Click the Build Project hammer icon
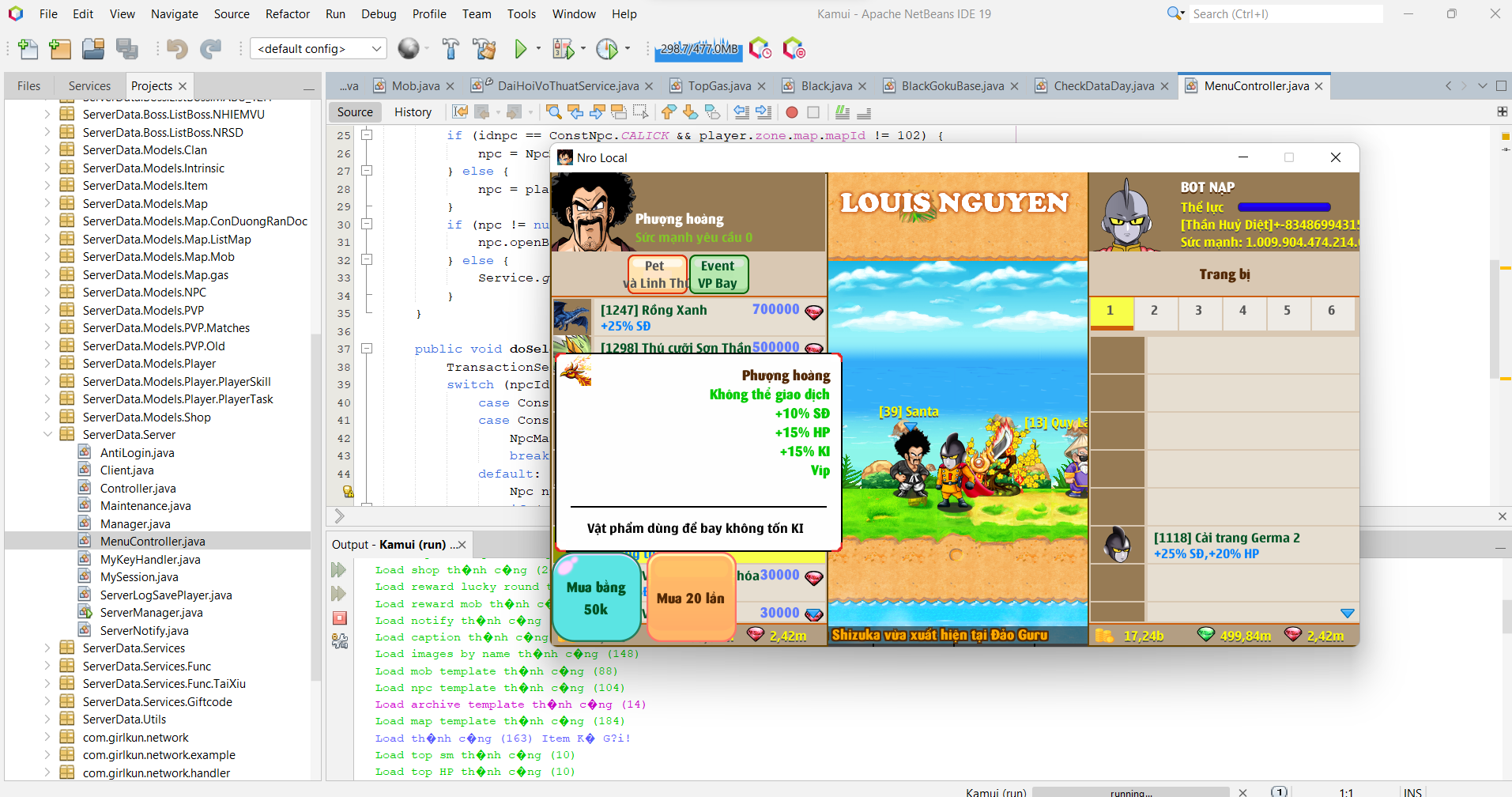The height and width of the screenshot is (797, 1512). pyautogui.click(x=451, y=49)
